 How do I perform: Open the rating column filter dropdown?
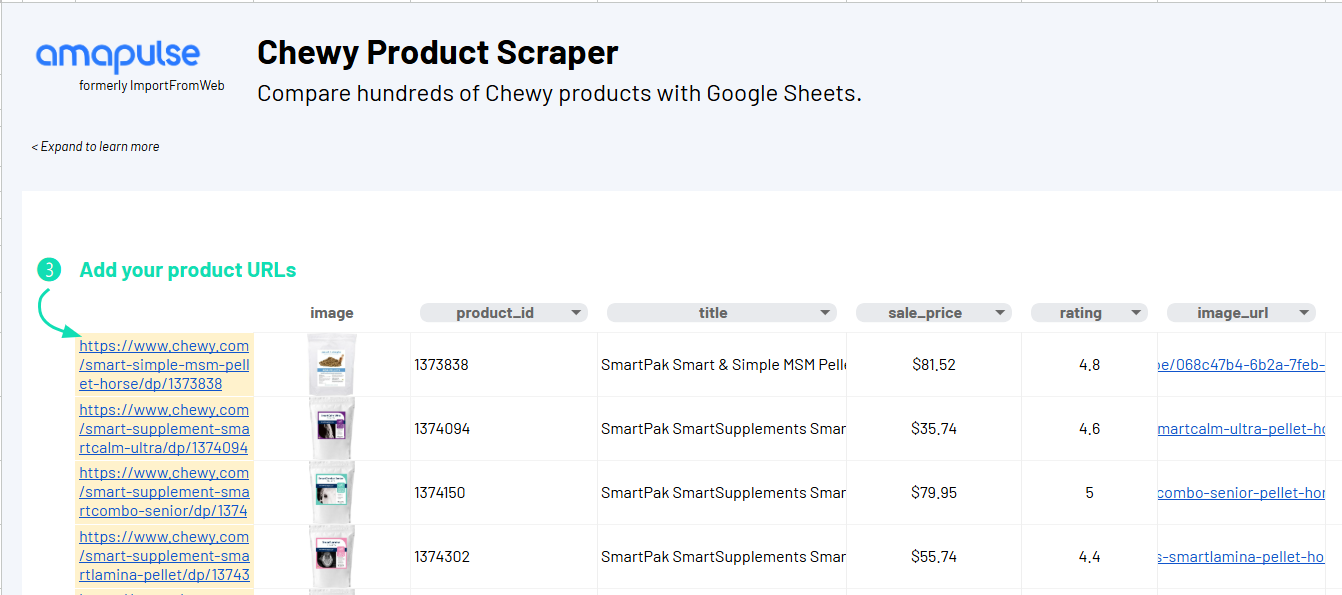(x=1136, y=313)
